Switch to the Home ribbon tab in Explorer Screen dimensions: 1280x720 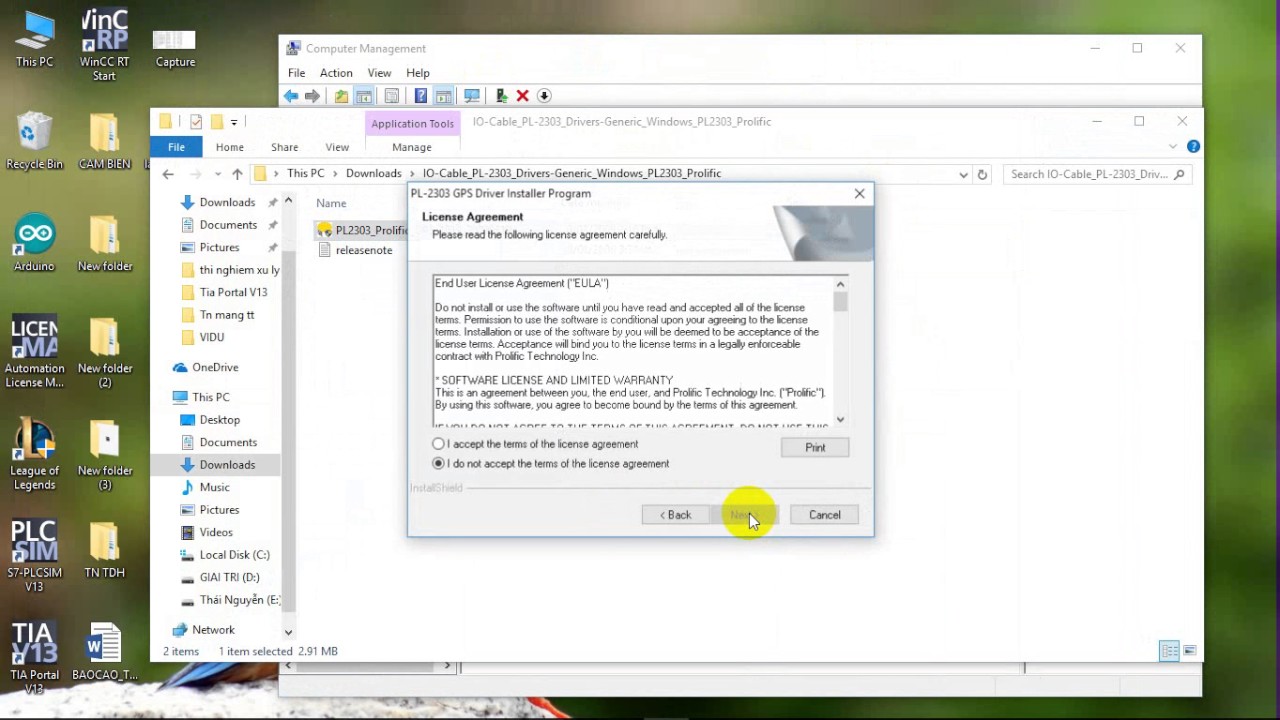pos(230,147)
